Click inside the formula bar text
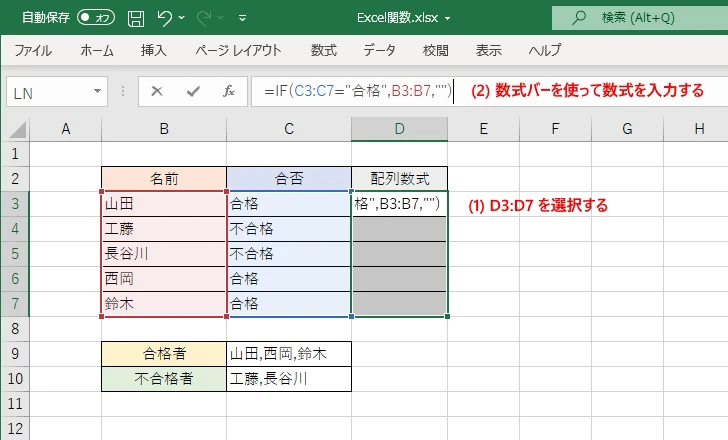728x440 pixels. tap(358, 91)
